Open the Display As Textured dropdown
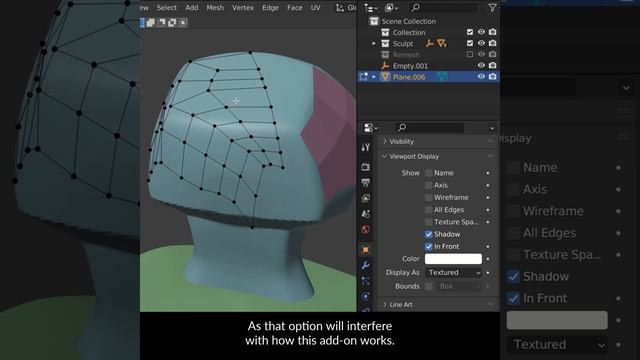Viewport: 640px width, 360px height. [453, 273]
